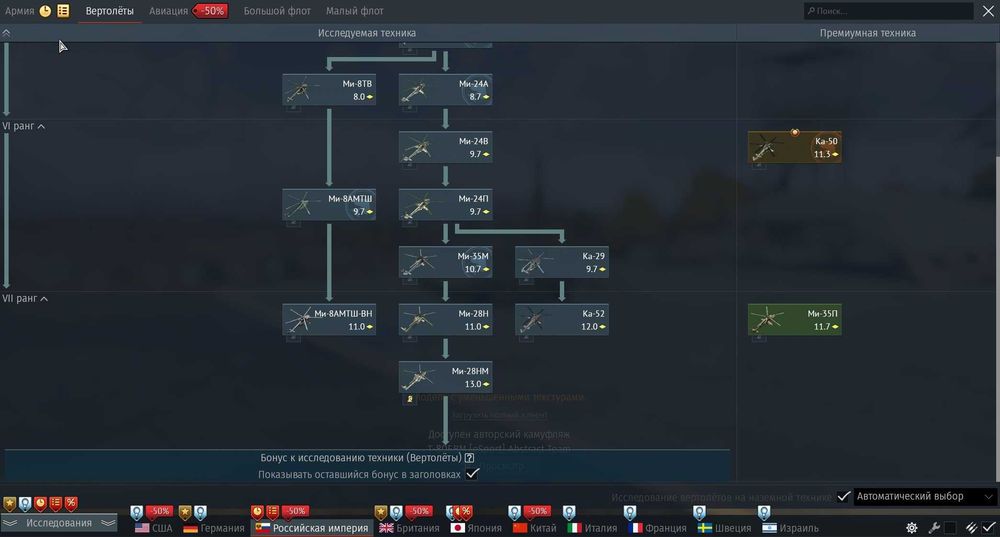Click the wrench icon in bottom bar
Image resolution: width=1000 pixels, height=537 pixels.
pos(934,527)
